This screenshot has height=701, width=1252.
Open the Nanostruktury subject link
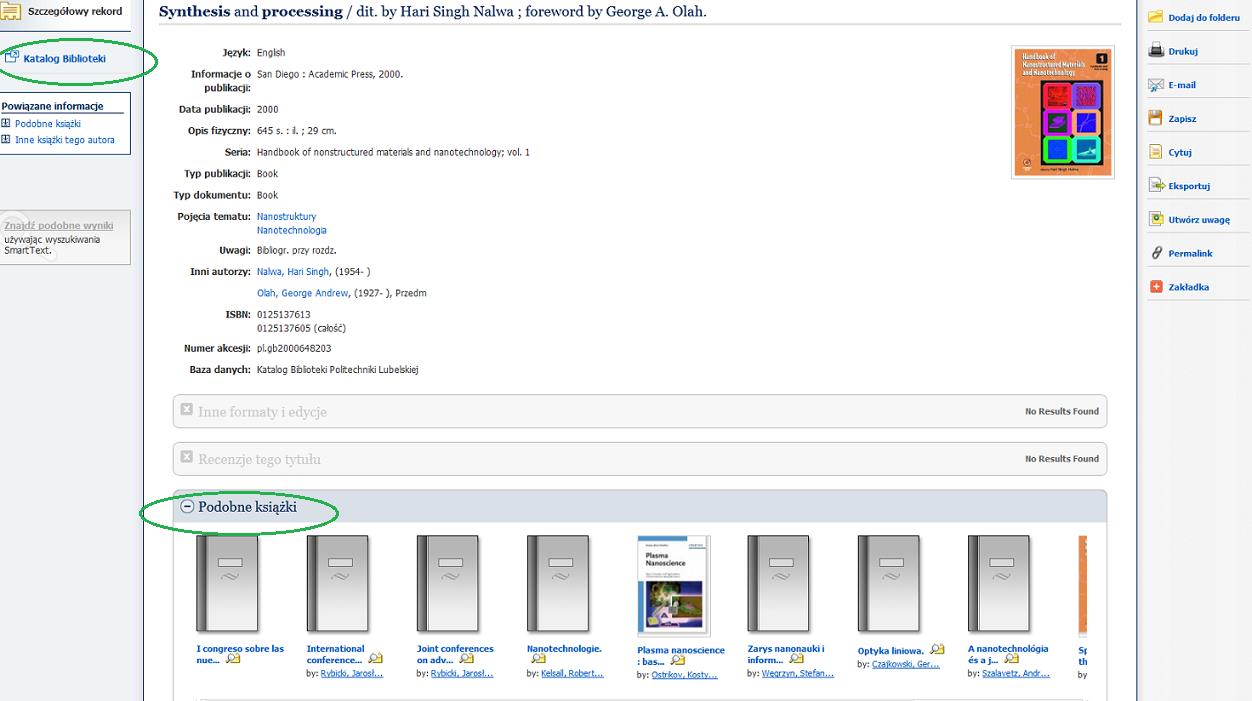pyautogui.click(x=286, y=217)
